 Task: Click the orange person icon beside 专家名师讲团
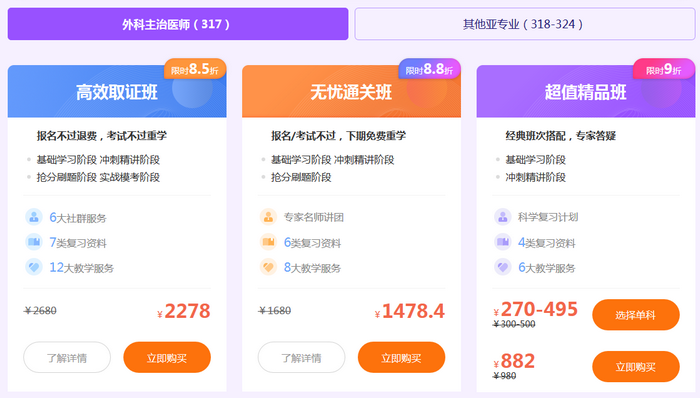pyautogui.click(x=268, y=217)
